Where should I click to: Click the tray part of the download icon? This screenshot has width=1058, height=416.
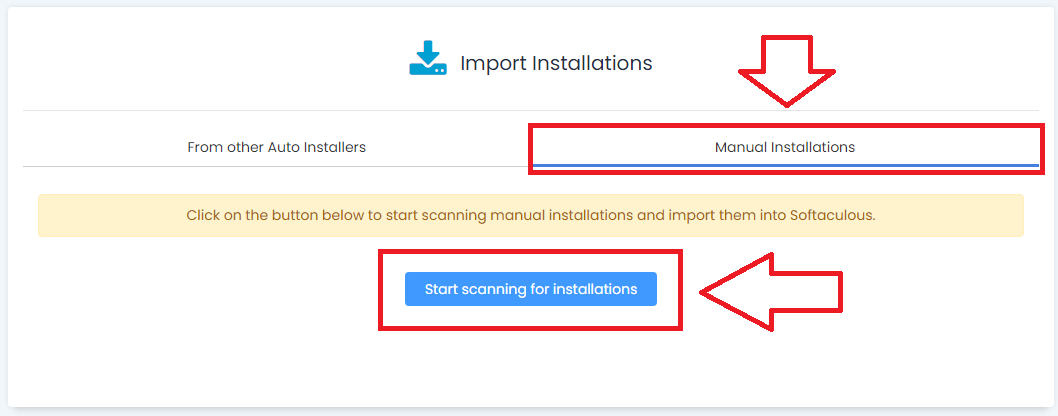click(428, 68)
